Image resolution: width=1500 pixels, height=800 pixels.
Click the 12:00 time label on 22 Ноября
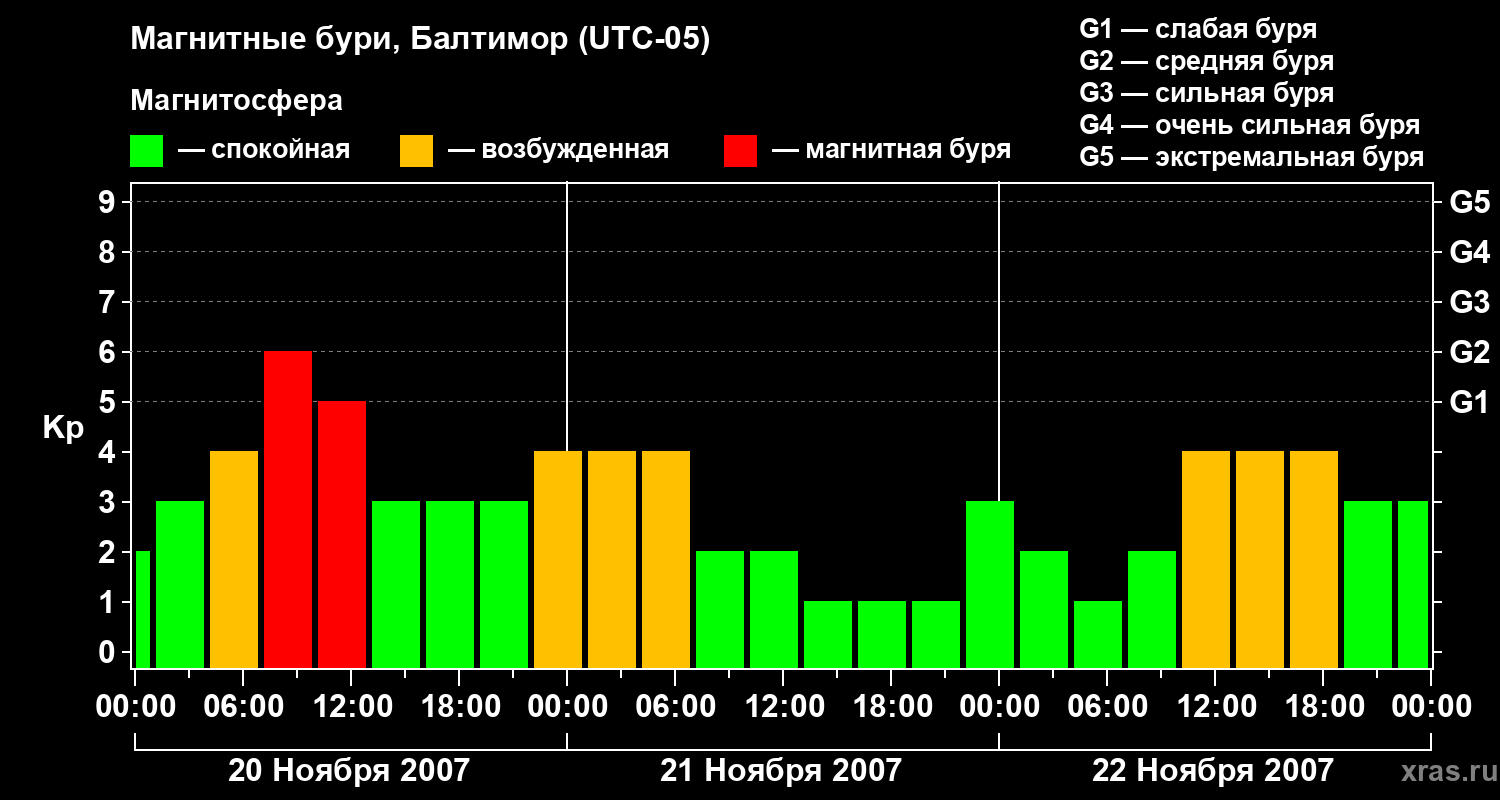[1215, 707]
